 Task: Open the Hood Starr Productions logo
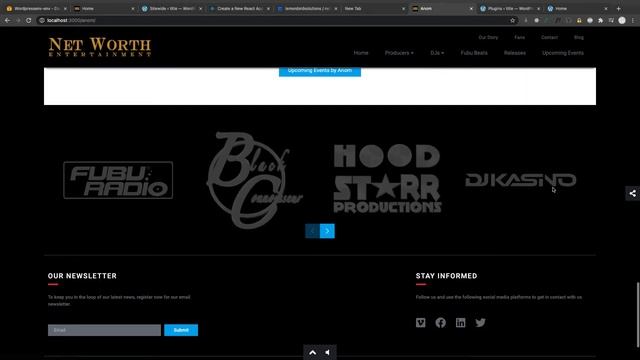[387, 178]
